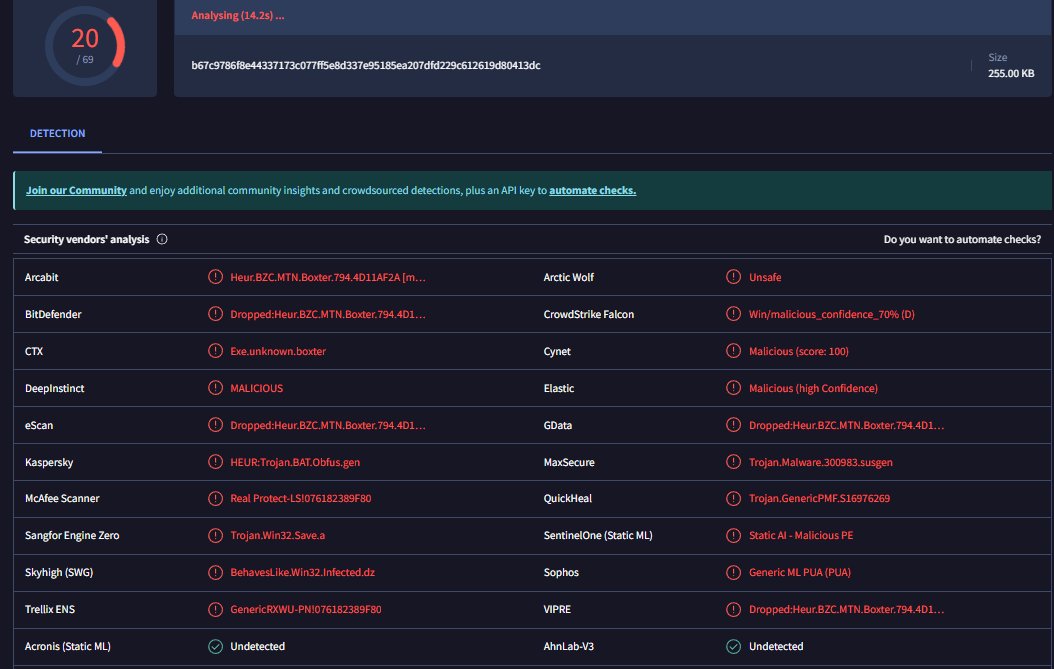Viewport: 1054px width, 669px height.
Task: Click Arcabit's Heur.BZC.MTN.Boxter detection name
Action: pos(328,277)
